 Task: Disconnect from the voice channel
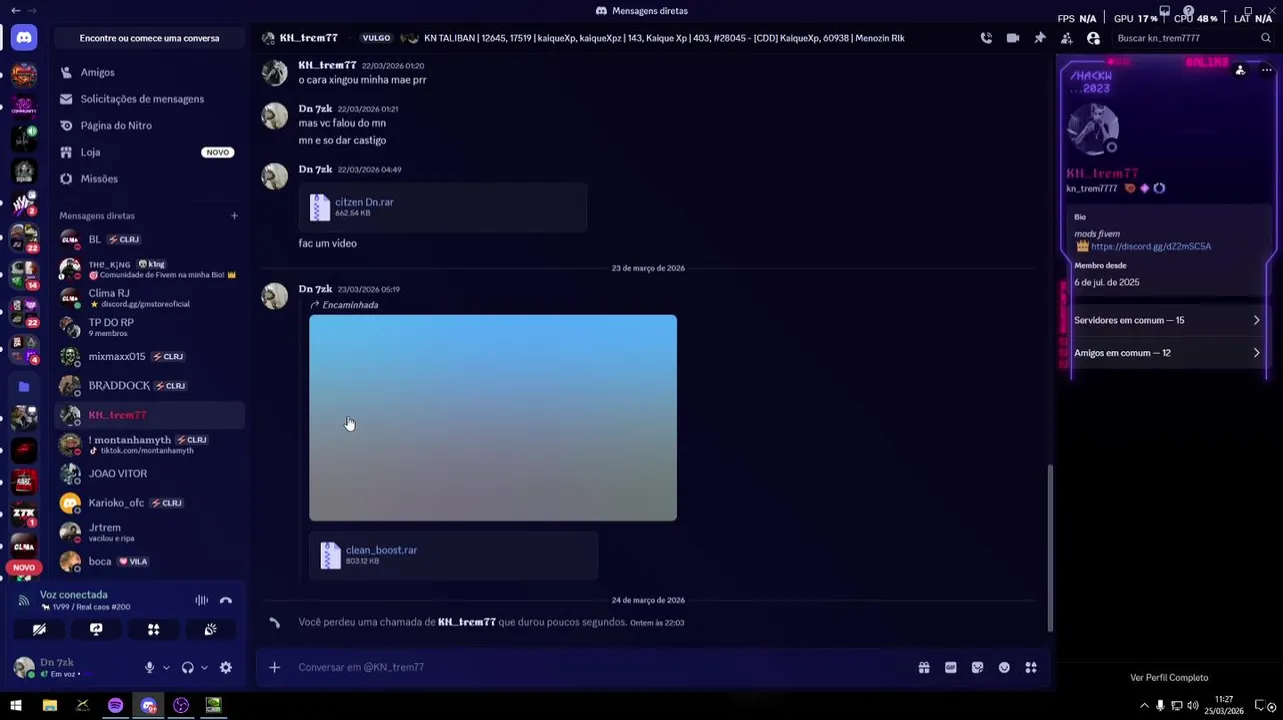[226, 600]
